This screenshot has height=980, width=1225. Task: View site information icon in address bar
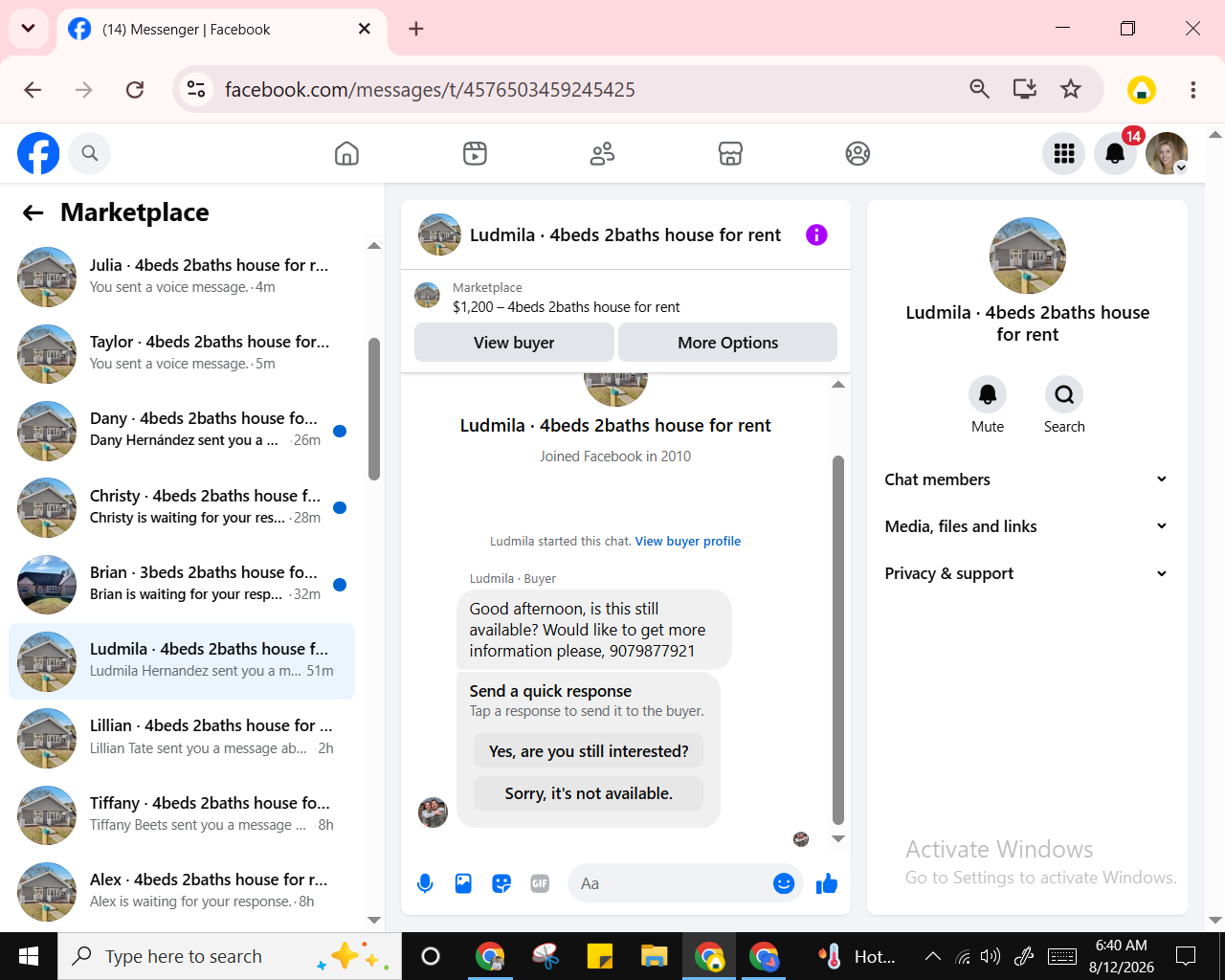196,89
